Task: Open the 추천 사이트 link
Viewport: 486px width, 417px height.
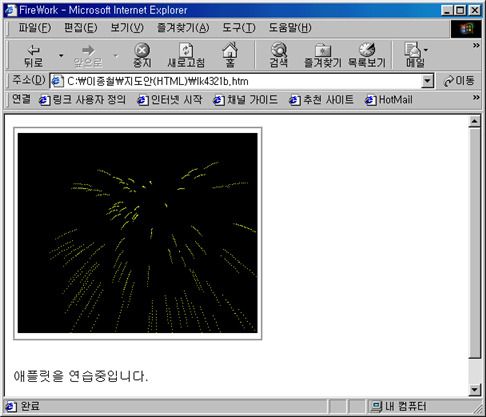Action: pyautogui.click(x=321, y=100)
